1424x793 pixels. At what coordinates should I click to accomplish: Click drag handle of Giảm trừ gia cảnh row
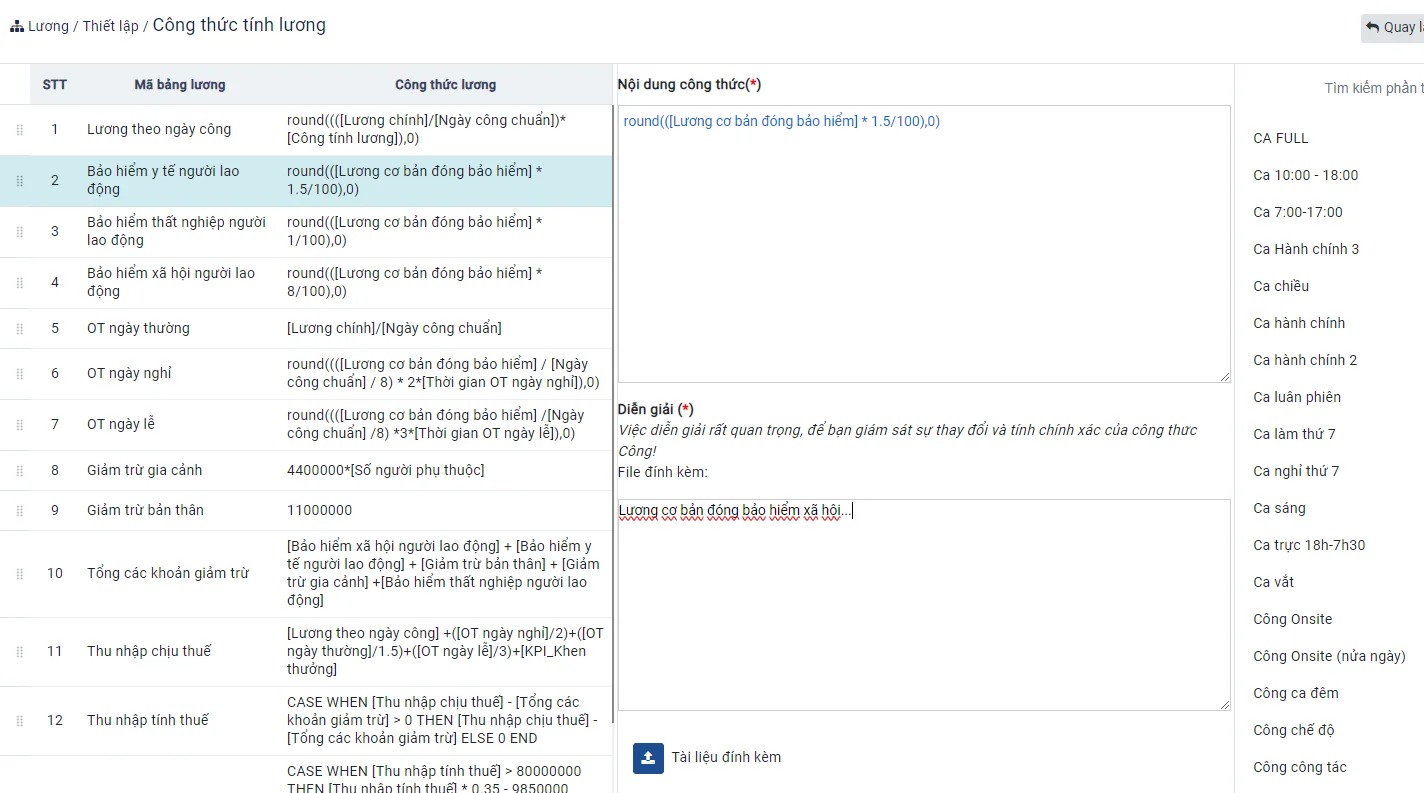point(19,471)
